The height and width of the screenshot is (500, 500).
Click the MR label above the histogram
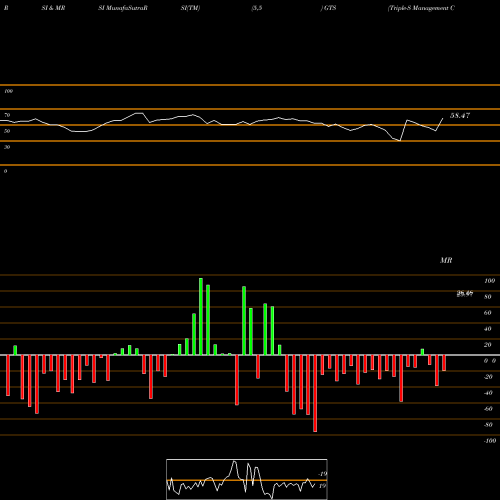pyautogui.click(x=446, y=260)
